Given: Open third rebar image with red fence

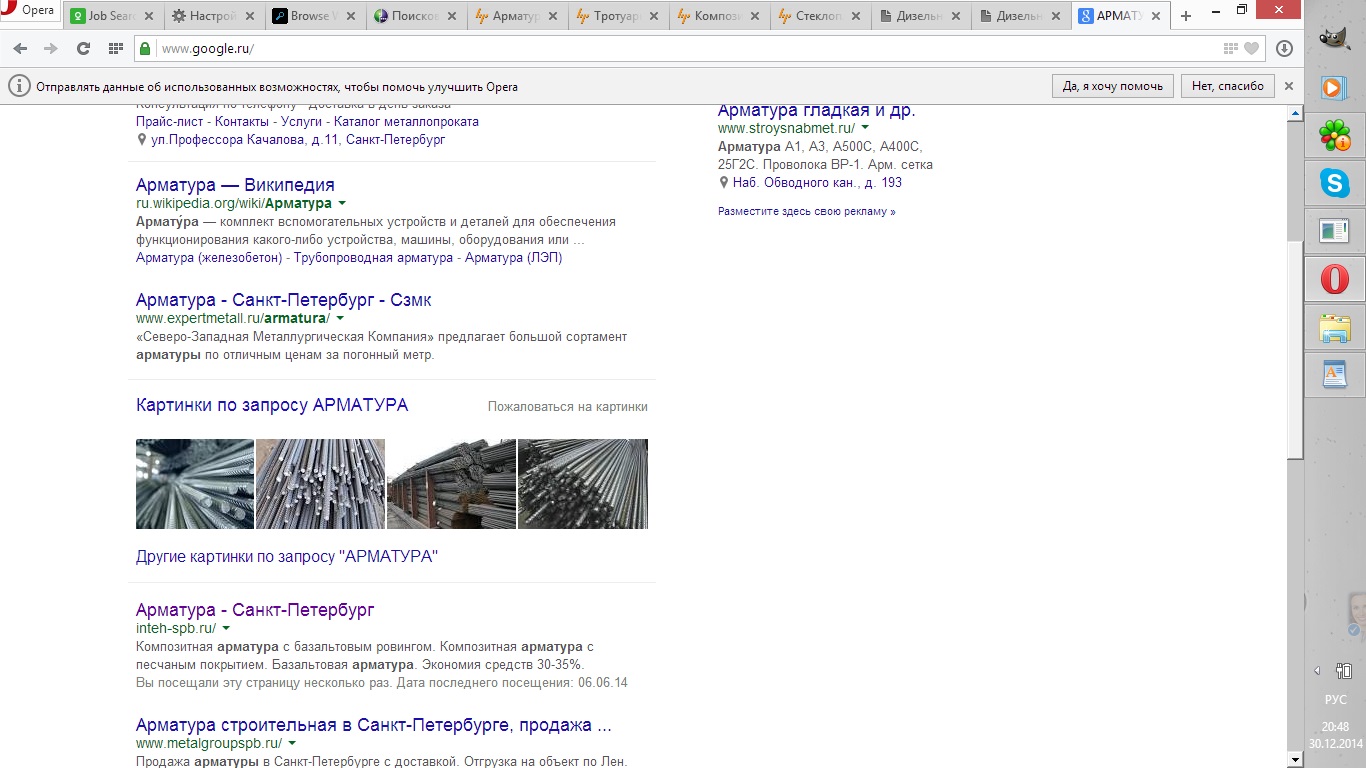Looking at the screenshot, I should click(451, 484).
